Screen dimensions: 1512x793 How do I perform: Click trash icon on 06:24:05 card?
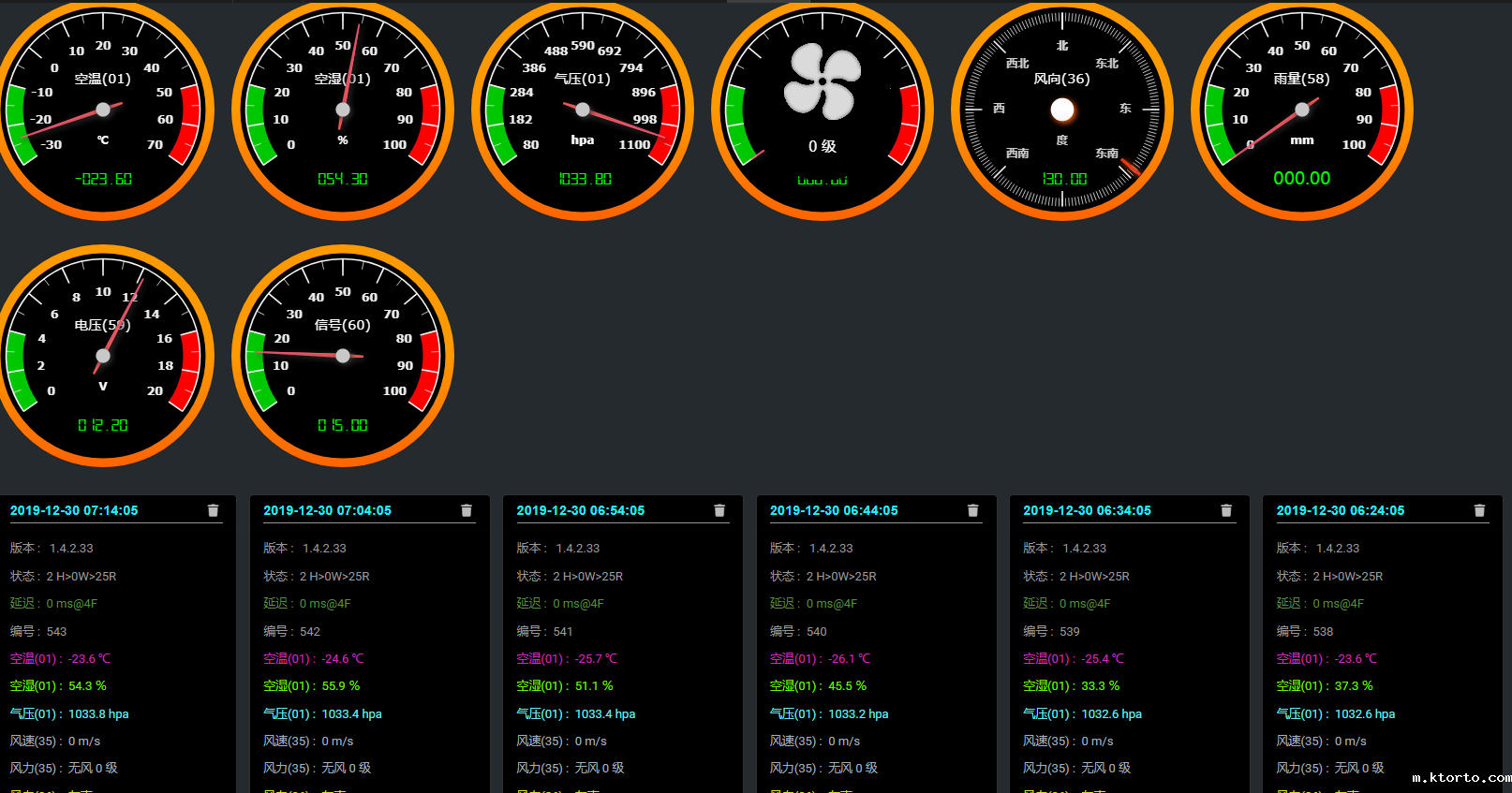click(1479, 510)
